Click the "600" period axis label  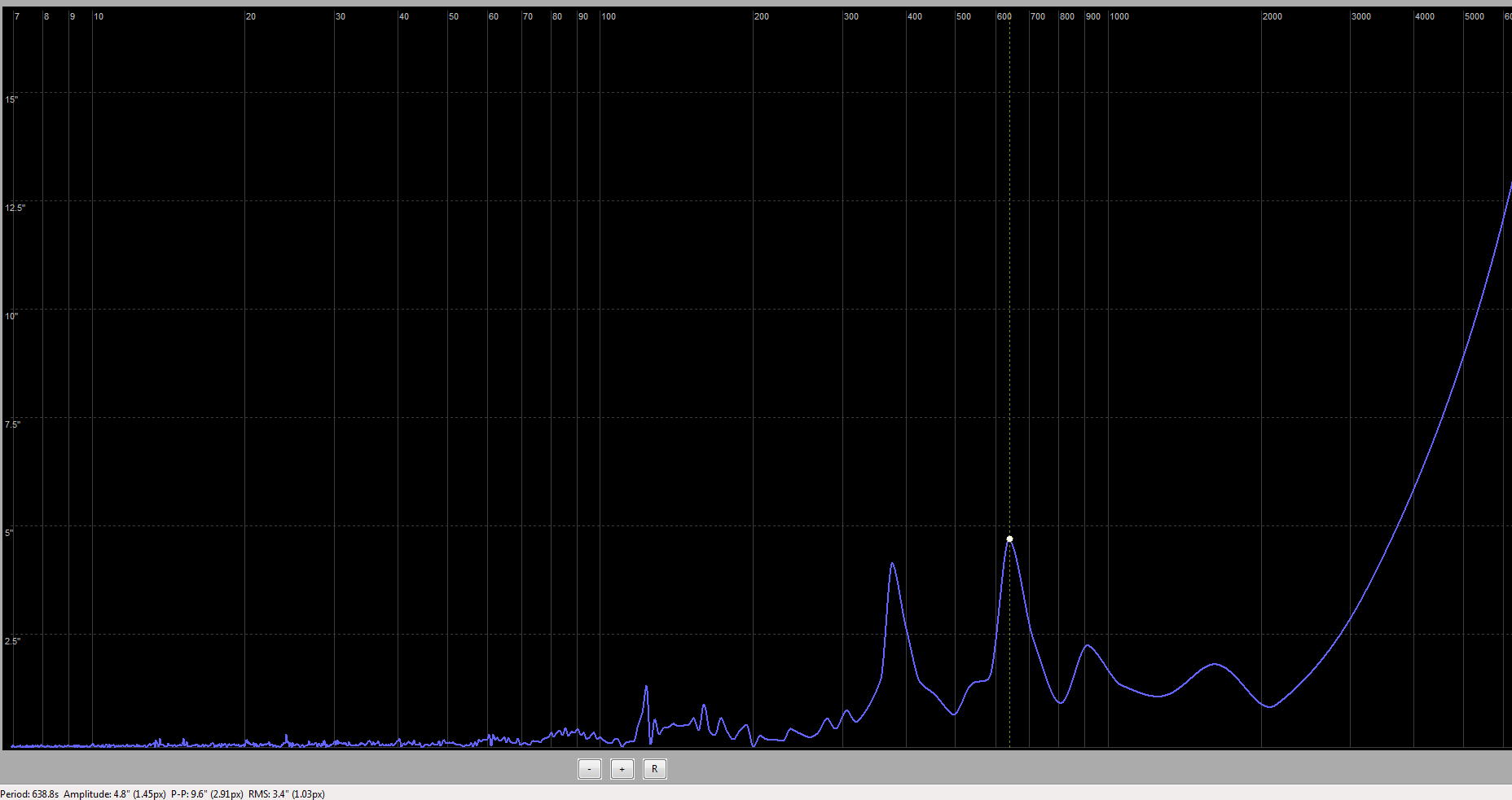pyautogui.click(x=1004, y=16)
